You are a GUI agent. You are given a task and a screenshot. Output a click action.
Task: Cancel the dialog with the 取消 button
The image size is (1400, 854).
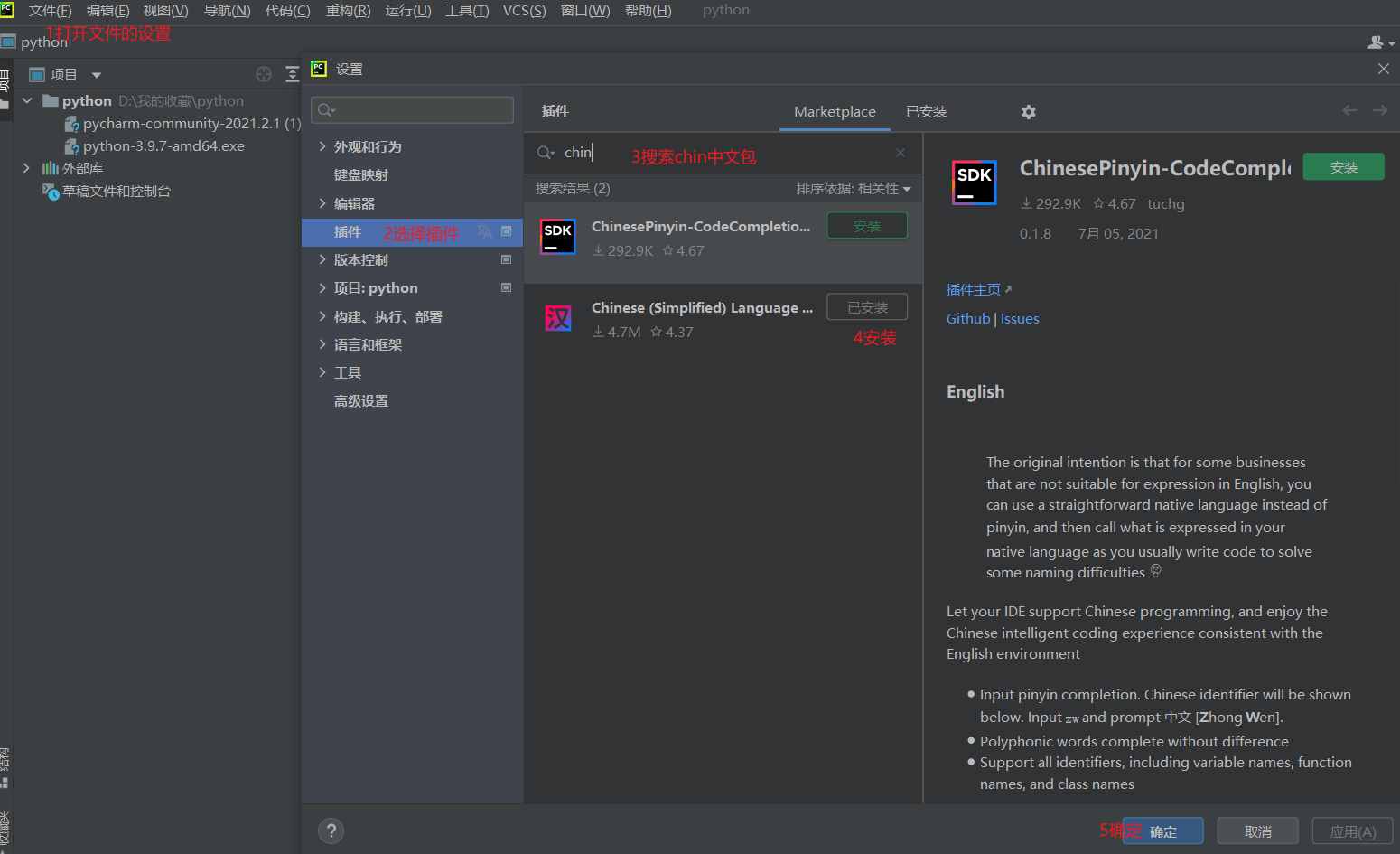tap(1257, 831)
